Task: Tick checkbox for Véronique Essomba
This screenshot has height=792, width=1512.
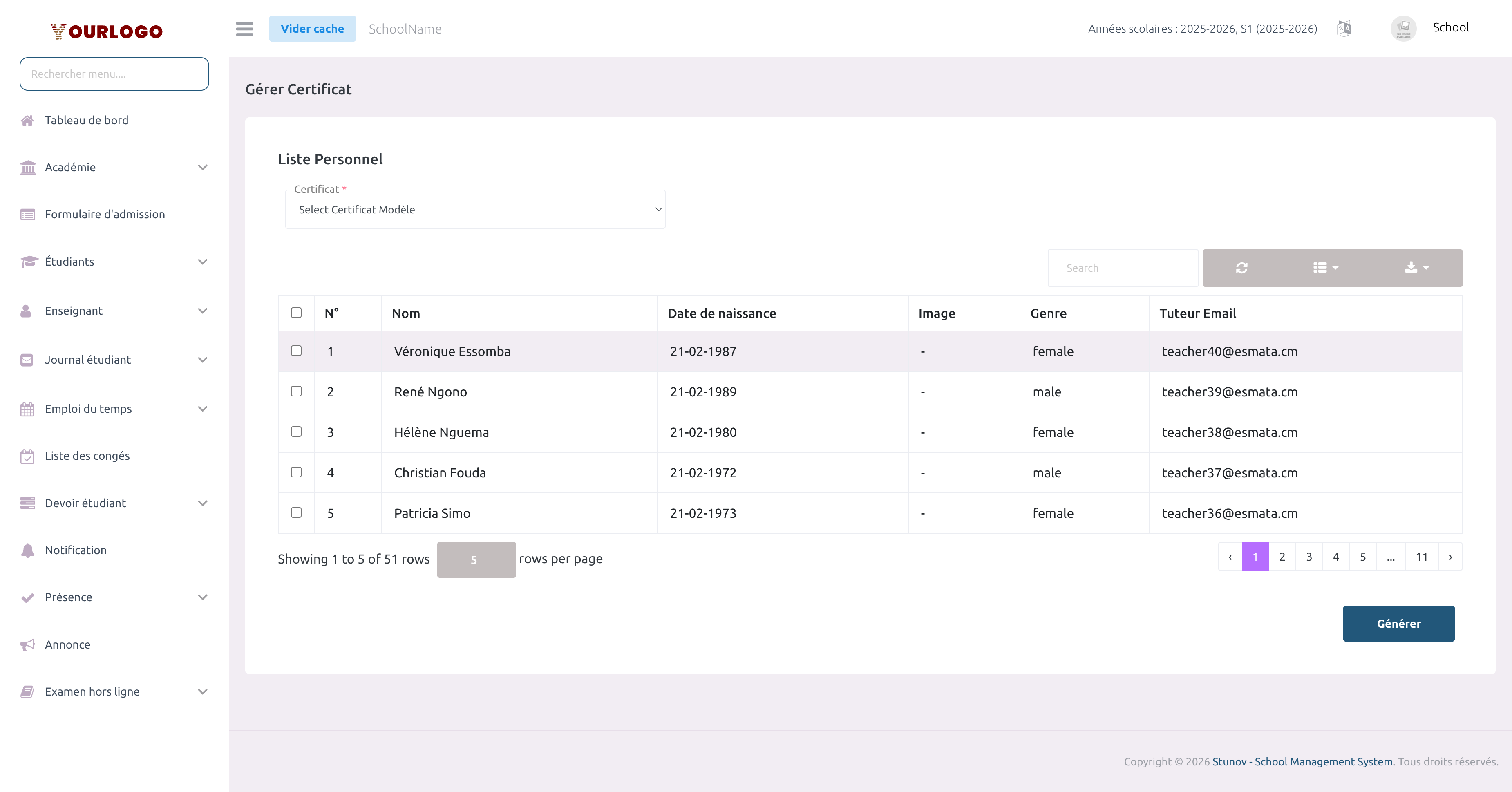Action: coord(296,351)
